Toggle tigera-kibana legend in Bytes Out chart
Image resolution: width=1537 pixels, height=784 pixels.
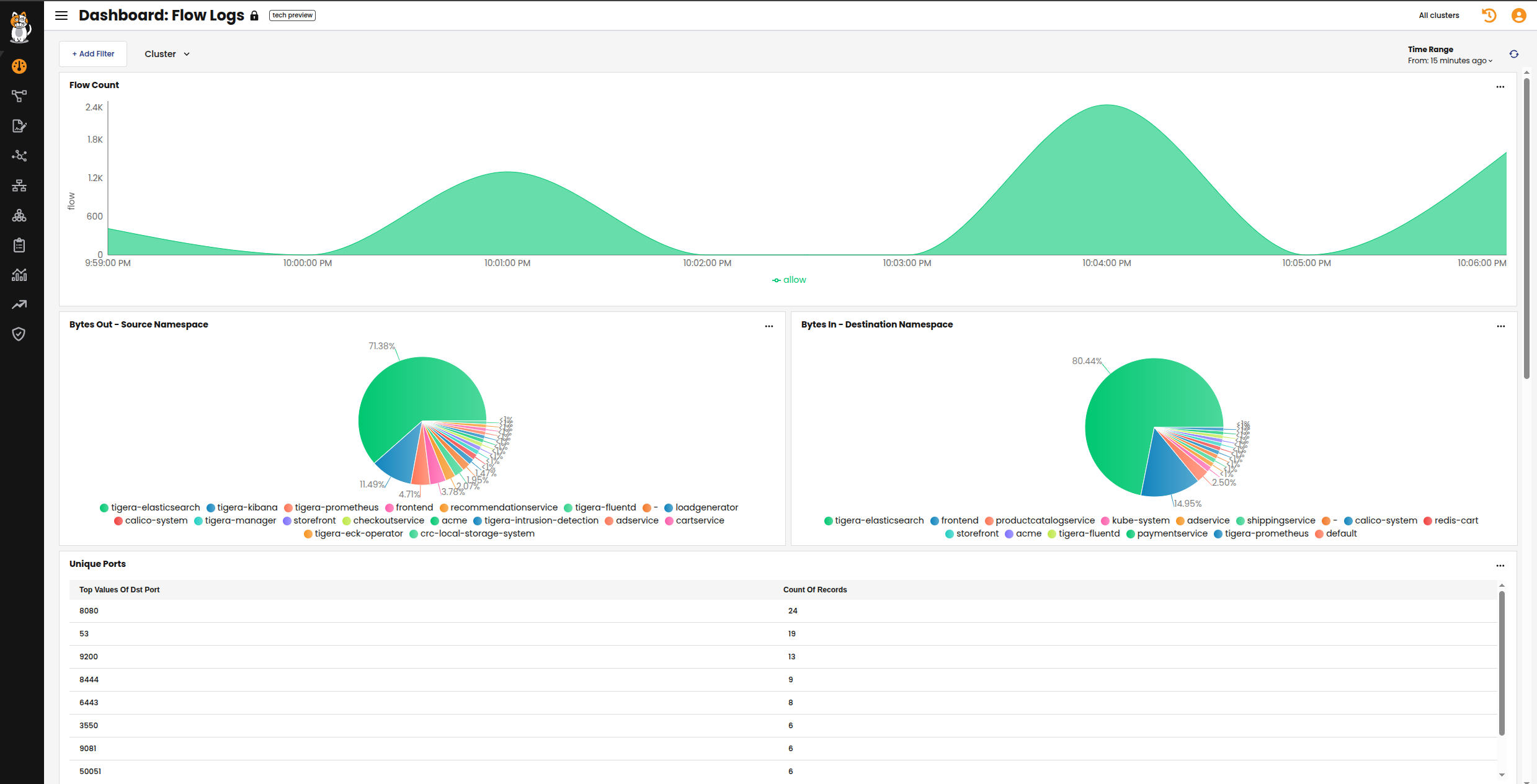(242, 507)
